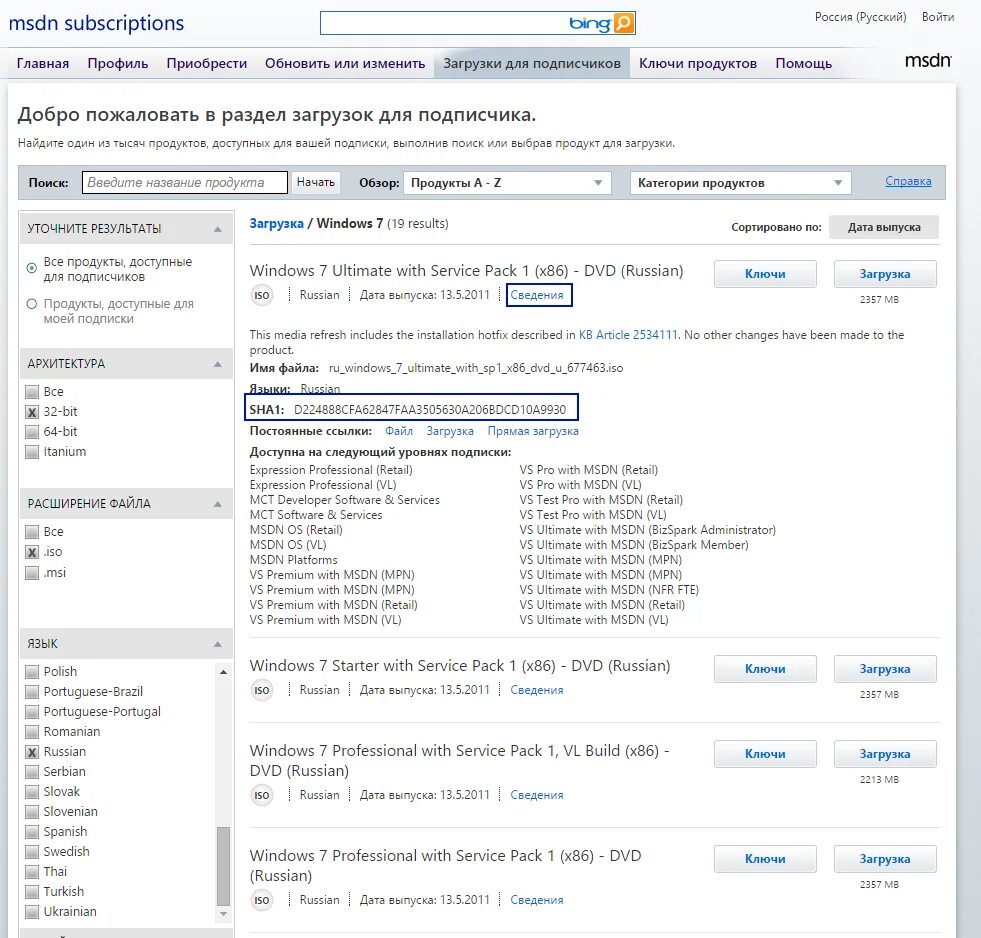Click Загрузка button for Windows 7 Ultimate
This screenshot has height=938, width=981.
885,274
